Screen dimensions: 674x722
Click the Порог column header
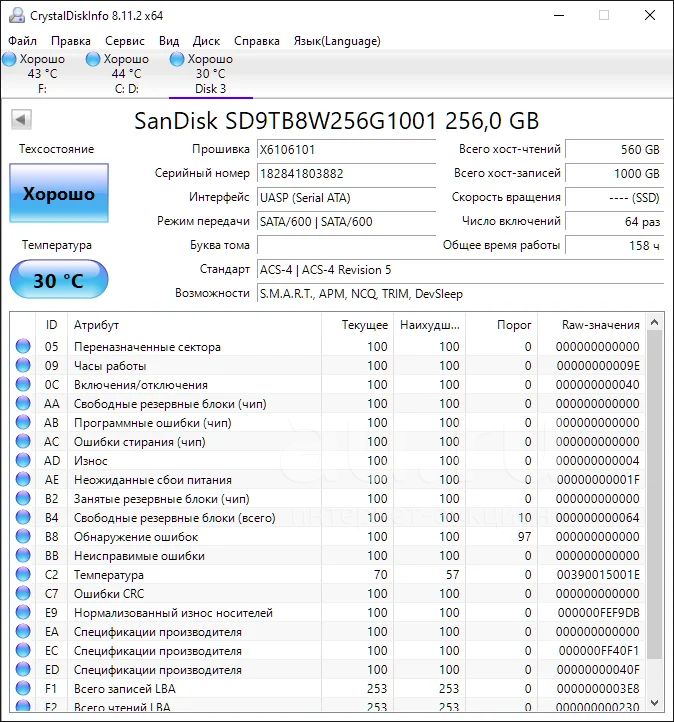(x=502, y=325)
